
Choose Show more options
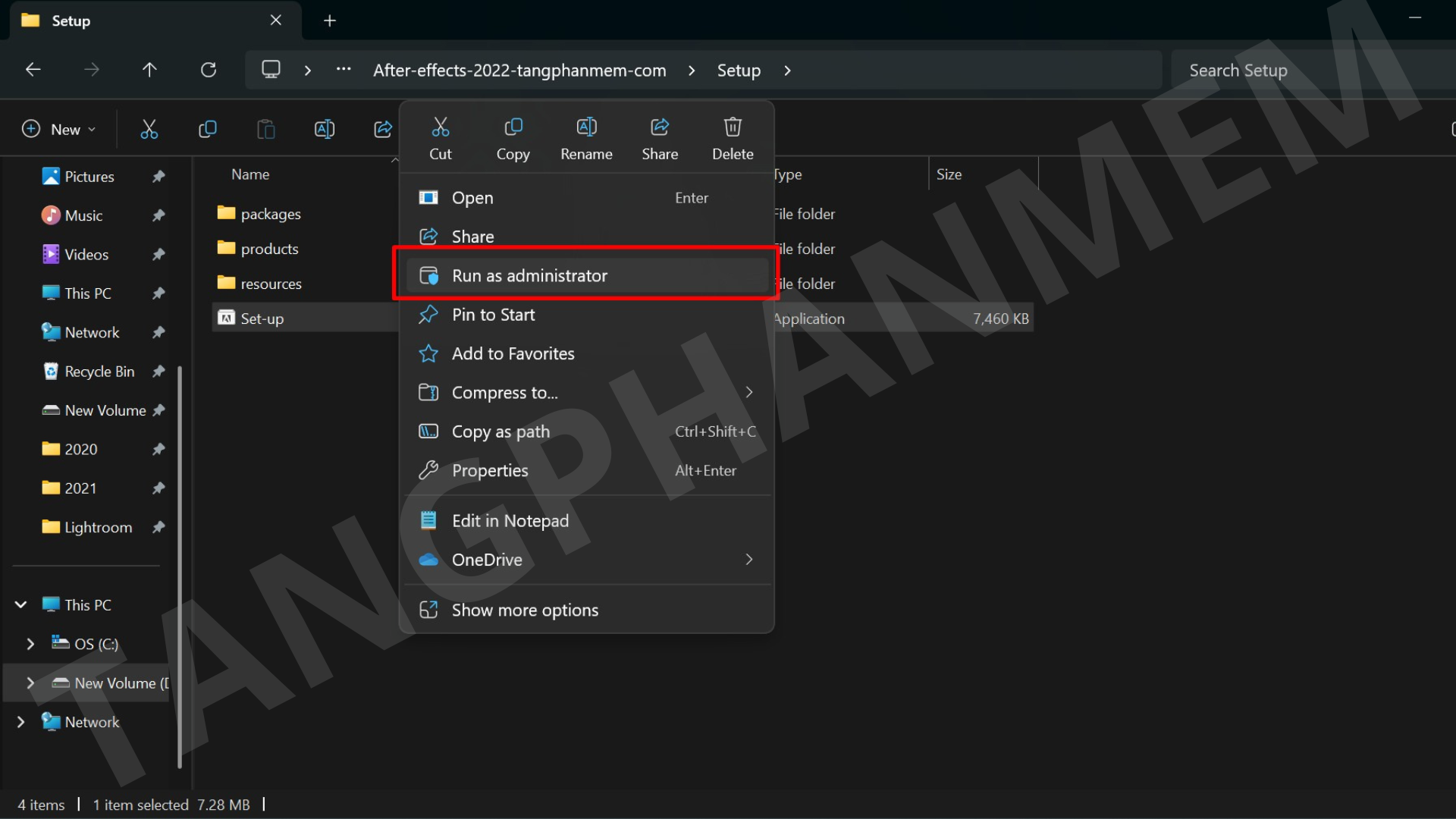pos(525,610)
